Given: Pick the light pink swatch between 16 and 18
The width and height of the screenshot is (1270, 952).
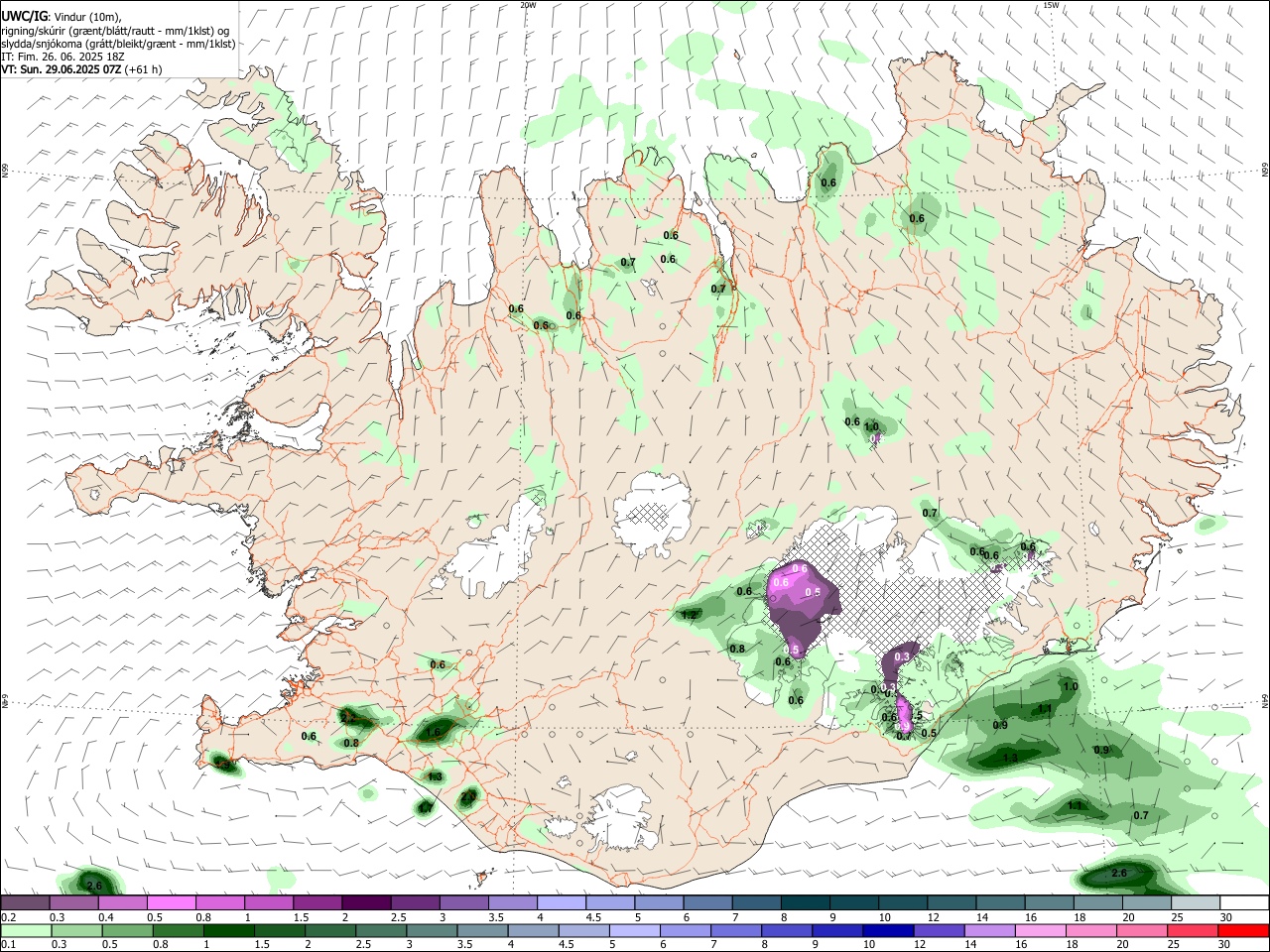Looking at the screenshot, I should [x=1040, y=930].
